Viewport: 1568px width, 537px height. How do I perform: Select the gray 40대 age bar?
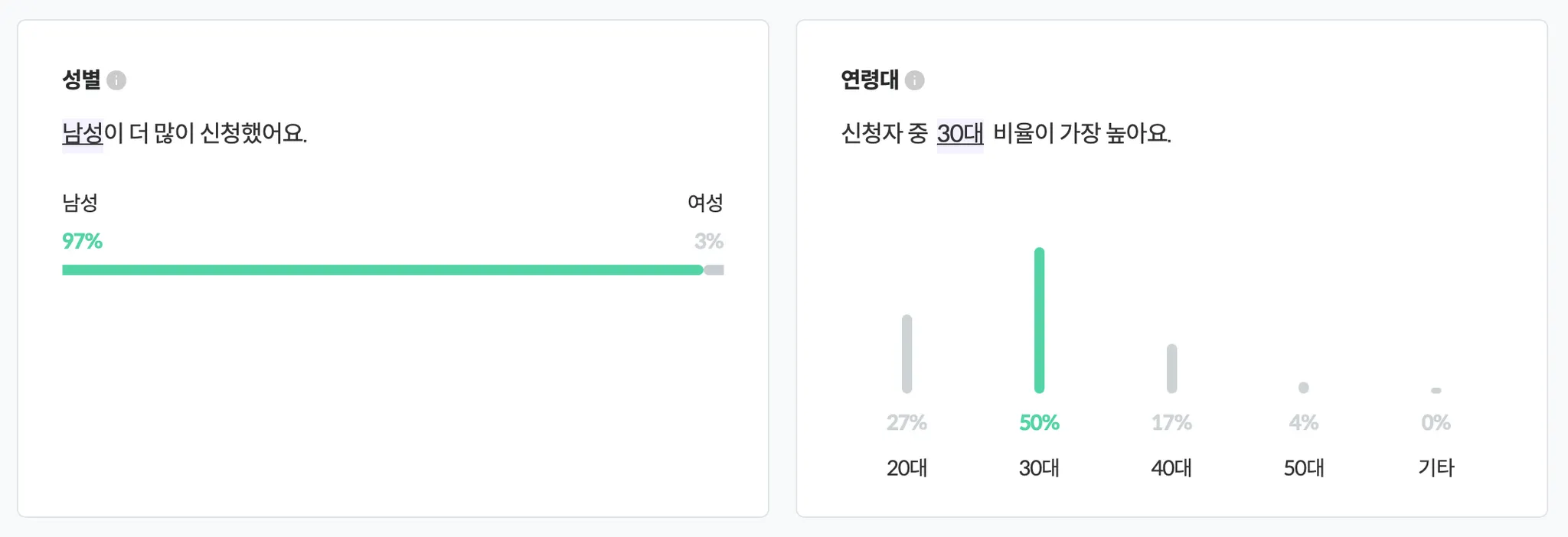coord(1171,368)
